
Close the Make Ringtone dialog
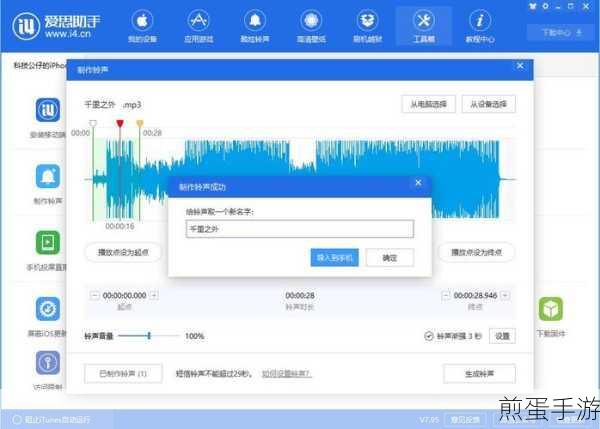click(x=520, y=66)
